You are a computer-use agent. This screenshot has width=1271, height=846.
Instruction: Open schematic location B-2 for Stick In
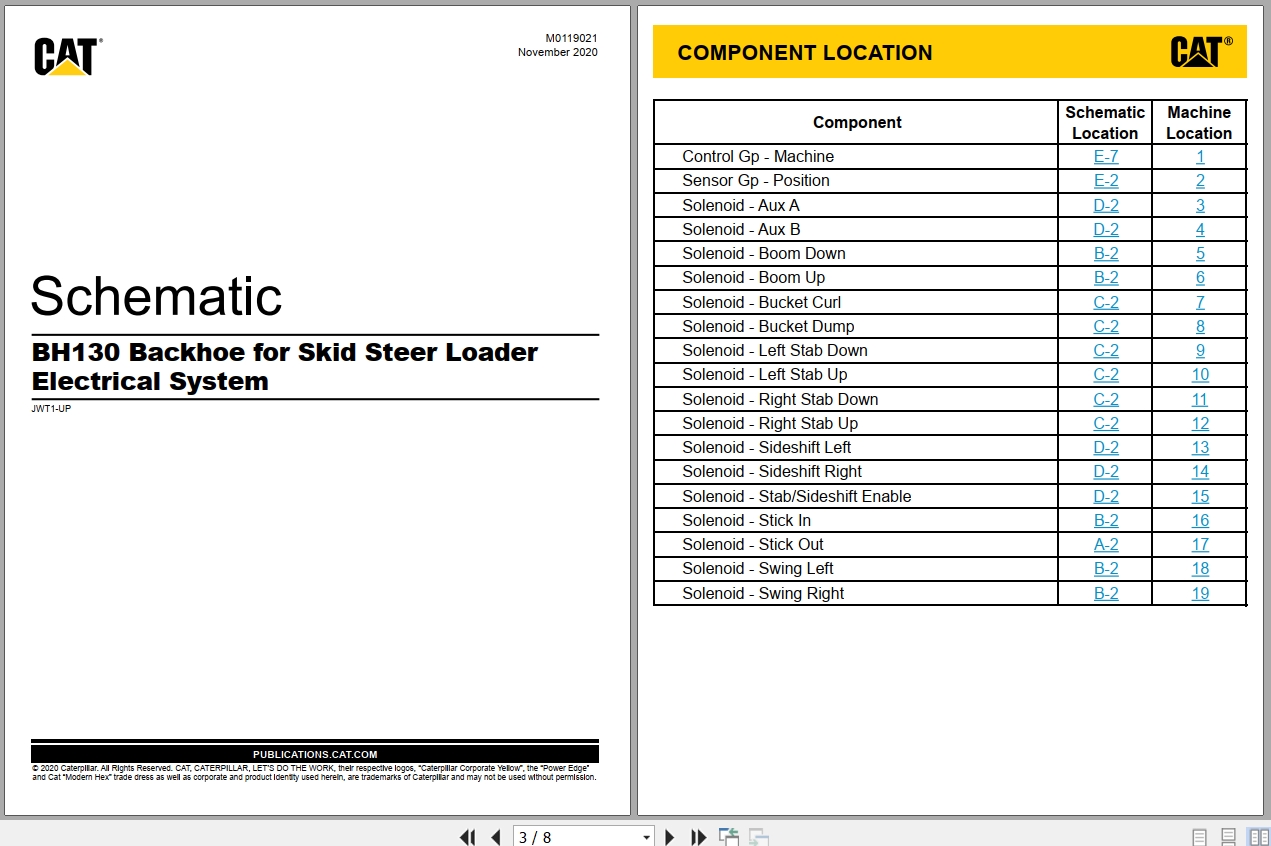(x=1106, y=520)
